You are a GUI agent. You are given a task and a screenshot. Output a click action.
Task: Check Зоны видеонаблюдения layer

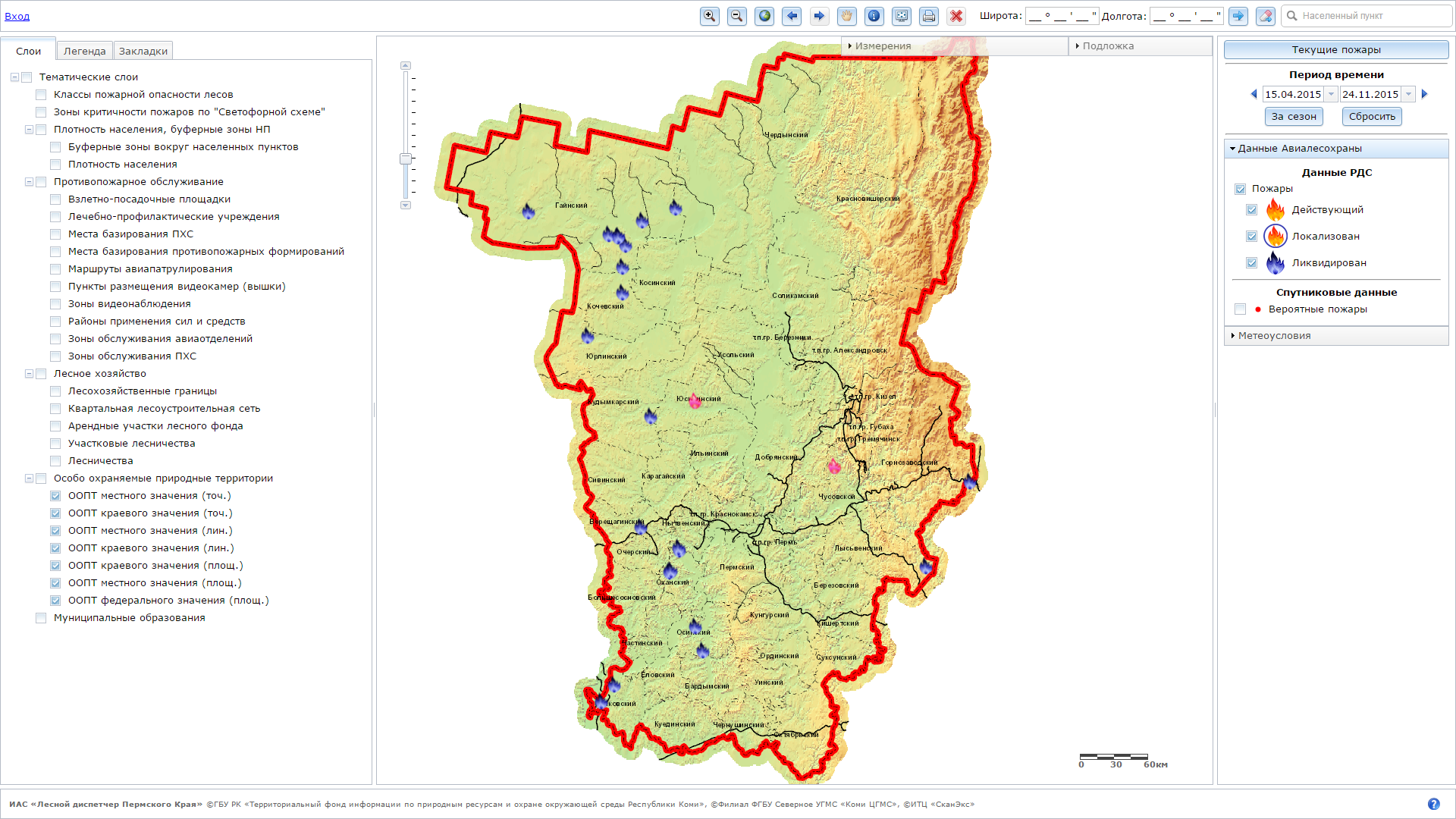tap(55, 304)
